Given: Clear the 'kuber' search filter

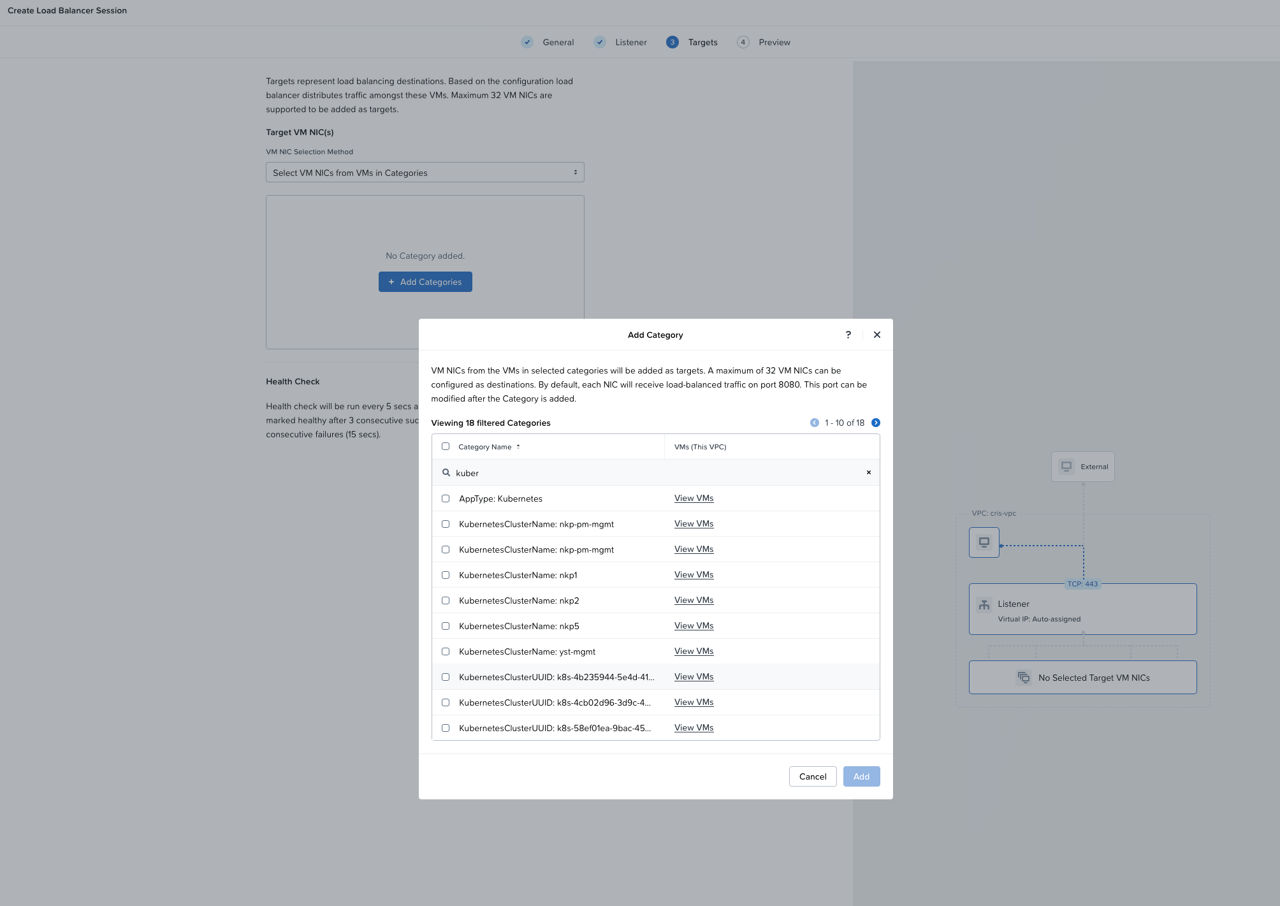Looking at the screenshot, I should (x=868, y=473).
